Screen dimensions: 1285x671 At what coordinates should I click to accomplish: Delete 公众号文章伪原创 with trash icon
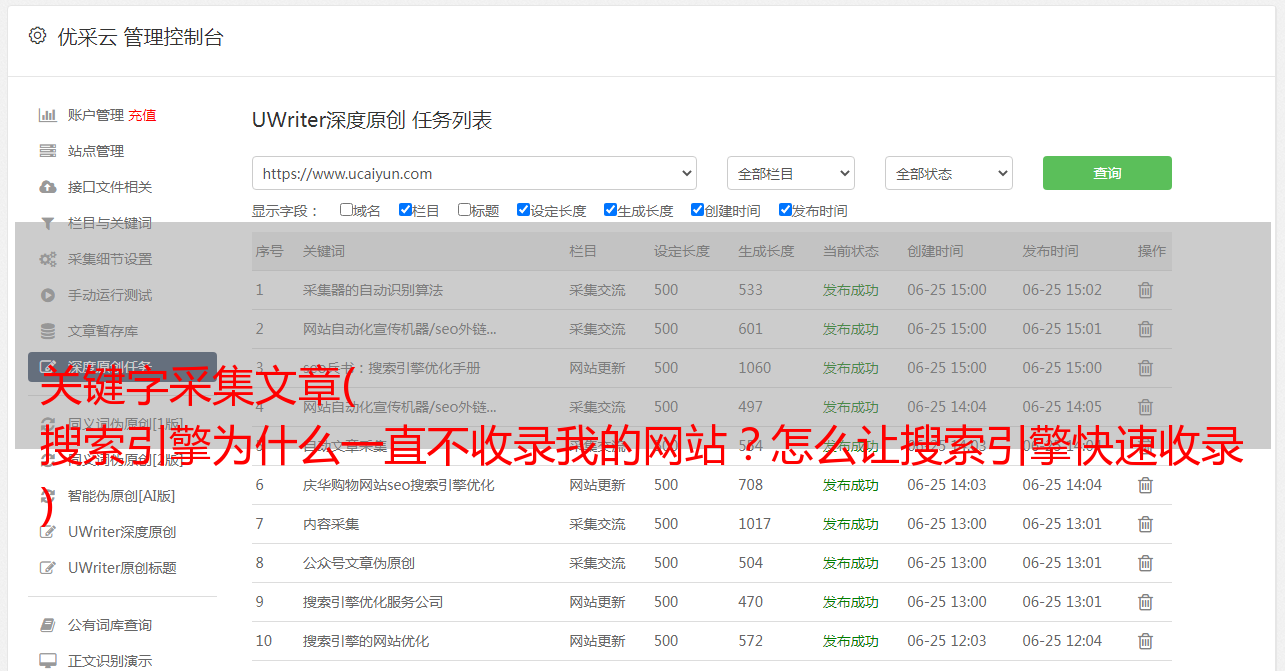1146,563
